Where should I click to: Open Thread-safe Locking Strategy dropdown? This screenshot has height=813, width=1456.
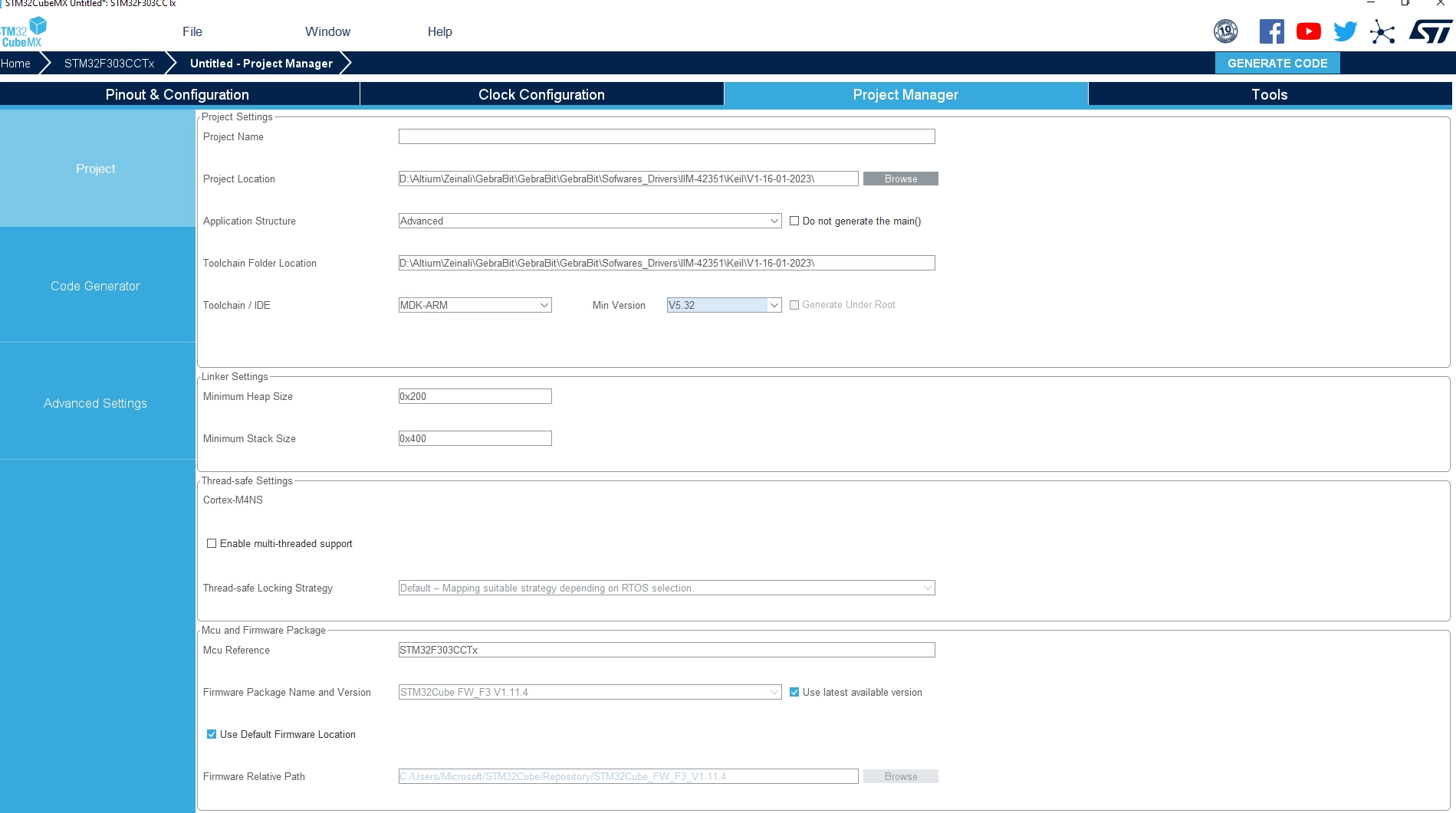tap(667, 588)
